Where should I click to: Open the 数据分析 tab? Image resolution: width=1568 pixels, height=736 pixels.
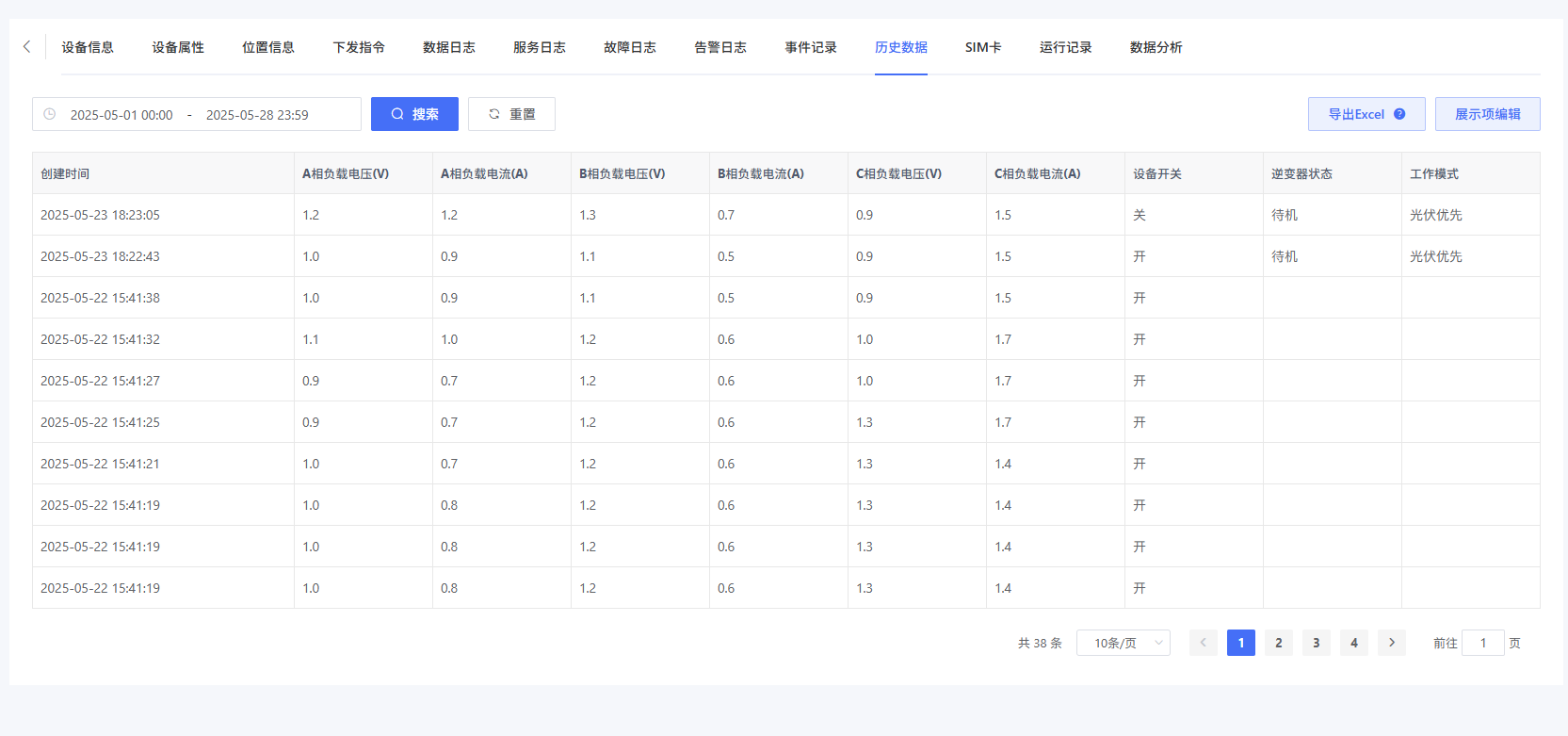tap(1156, 47)
